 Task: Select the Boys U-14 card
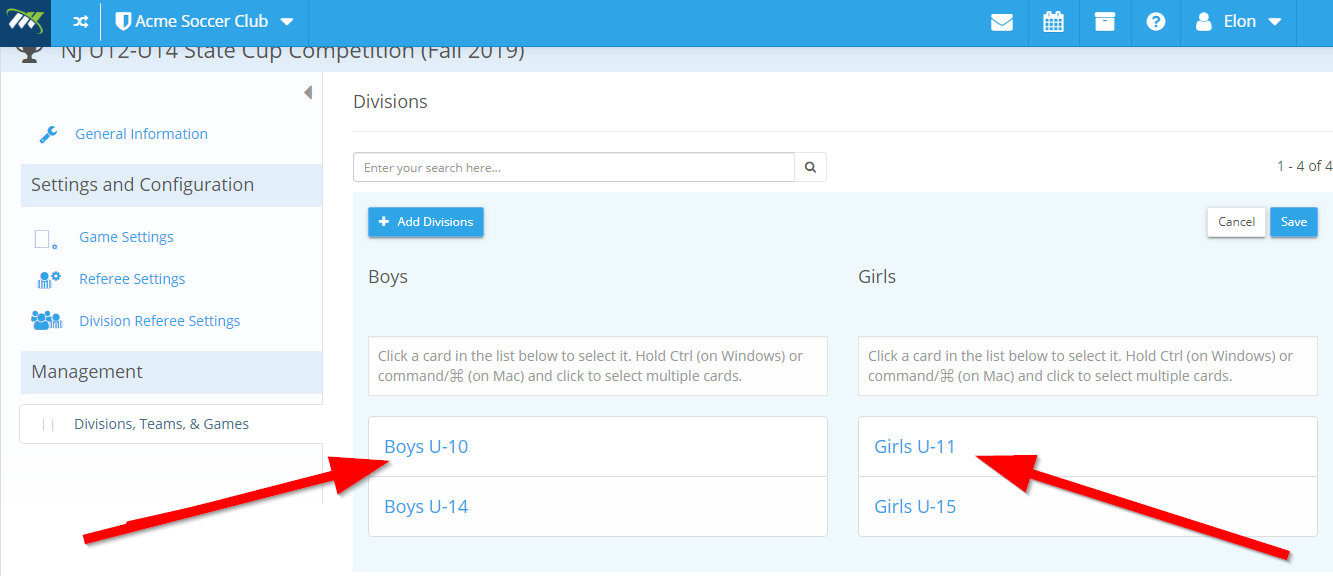click(x=598, y=507)
